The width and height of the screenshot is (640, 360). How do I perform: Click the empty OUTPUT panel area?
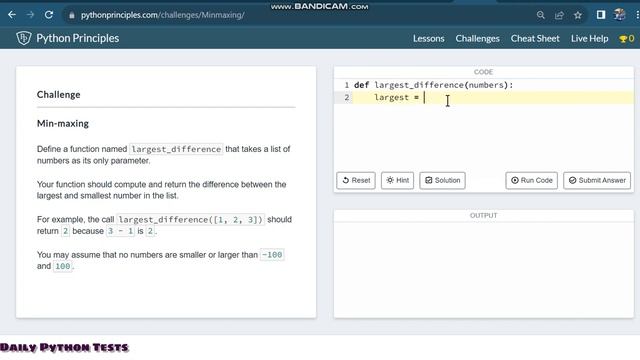[484, 269]
